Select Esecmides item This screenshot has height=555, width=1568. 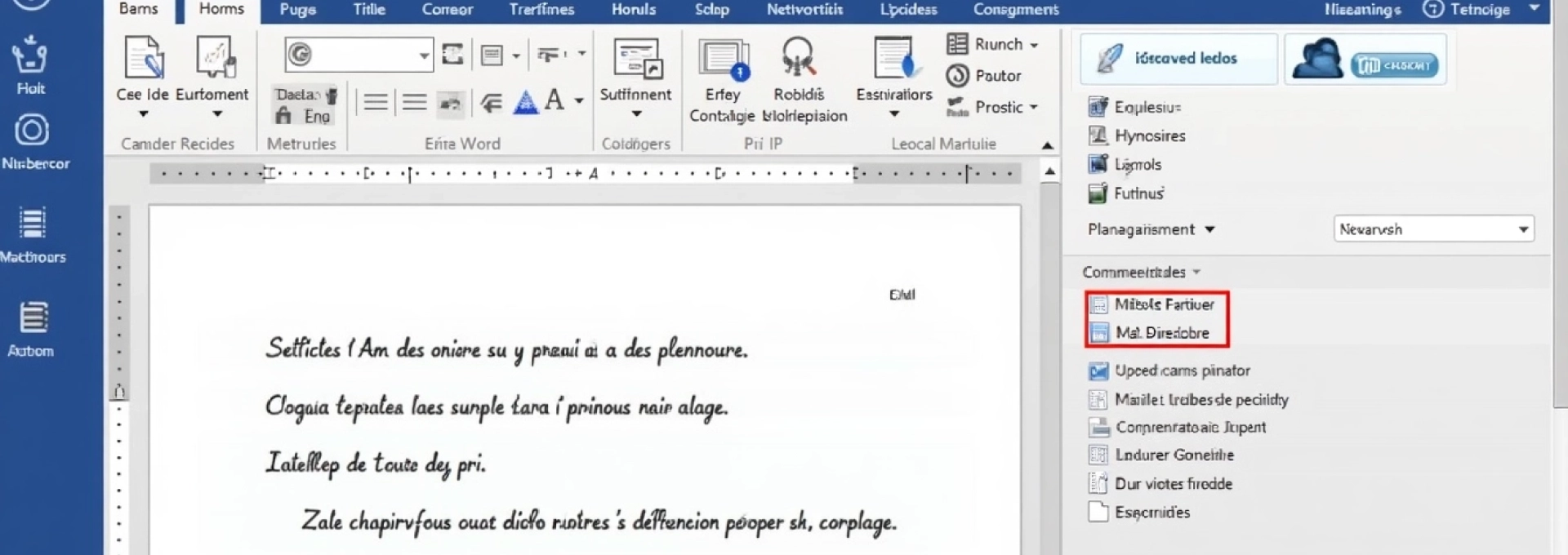point(1138,513)
